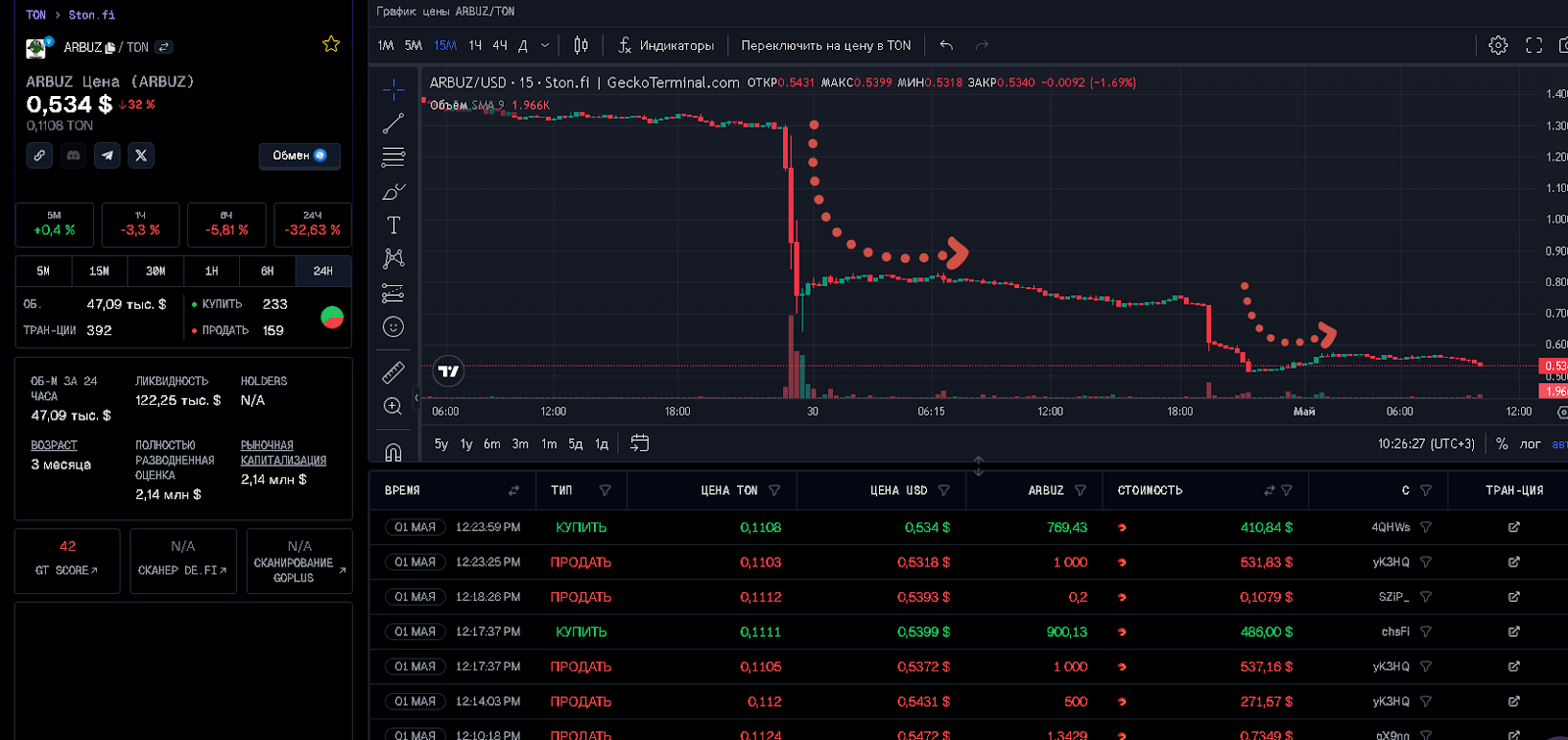Open the СКАНЕР DE.FI link

[x=183, y=561]
